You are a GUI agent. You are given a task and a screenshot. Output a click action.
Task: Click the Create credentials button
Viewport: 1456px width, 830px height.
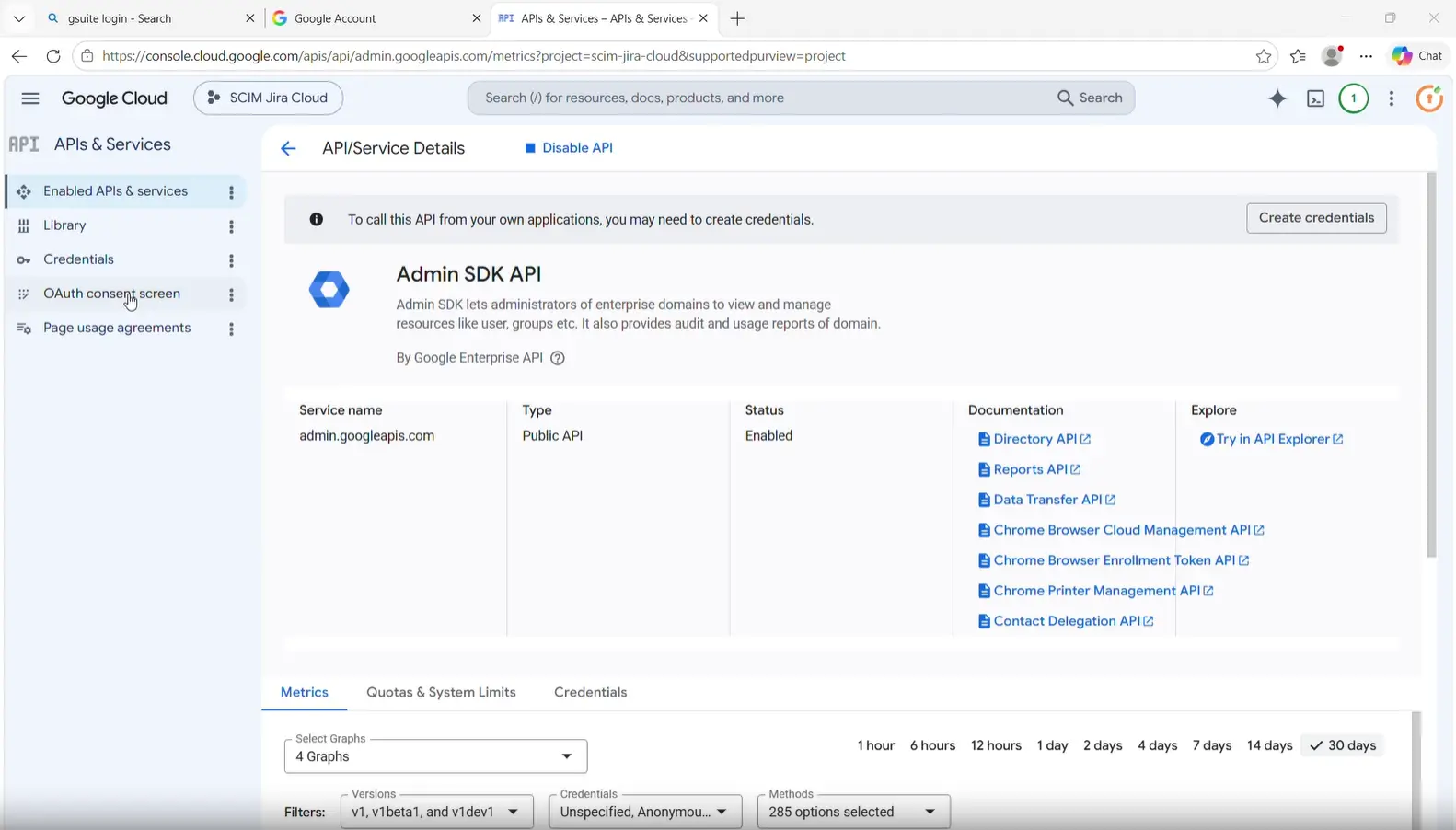[1316, 218]
